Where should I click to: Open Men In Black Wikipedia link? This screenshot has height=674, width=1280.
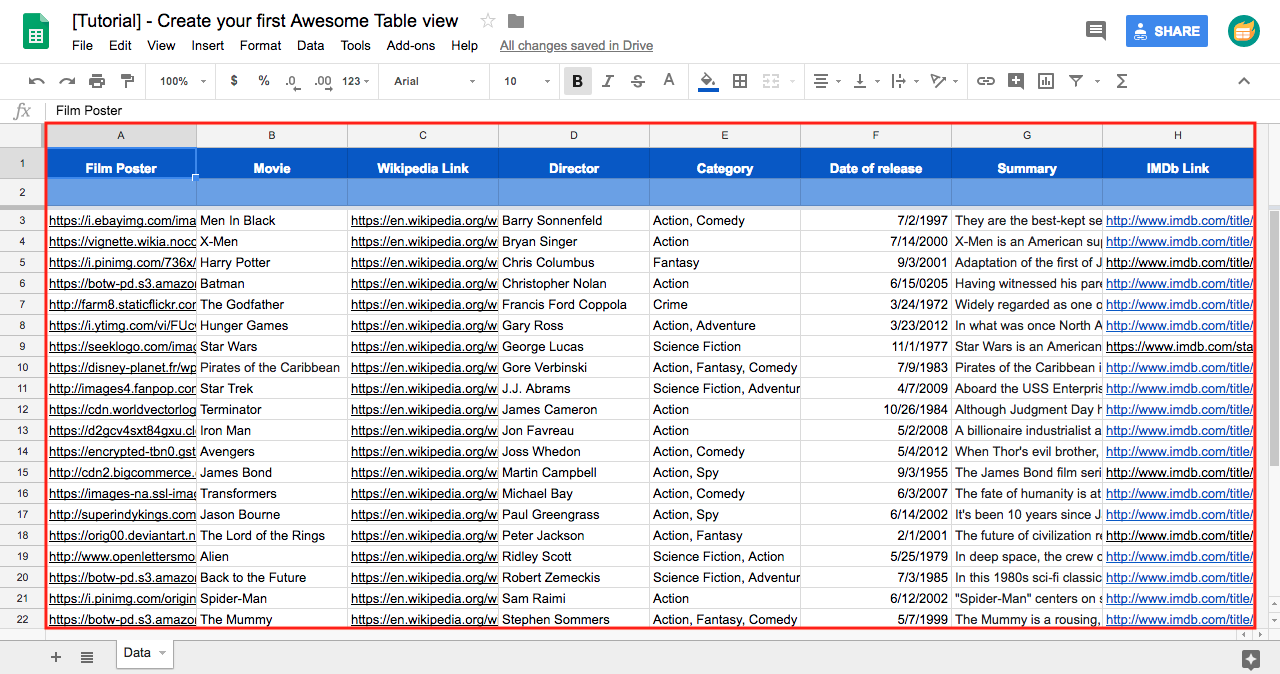[x=424, y=220]
